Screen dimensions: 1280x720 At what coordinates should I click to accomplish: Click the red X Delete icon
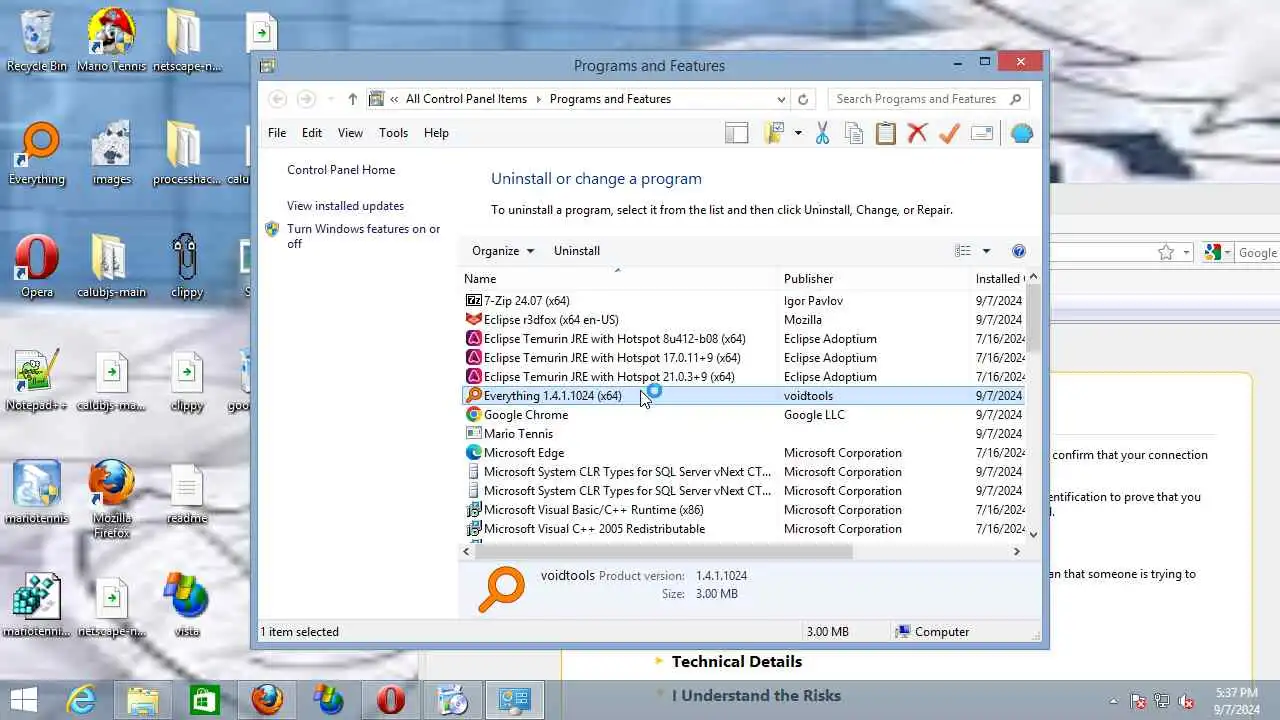pyautogui.click(x=917, y=133)
